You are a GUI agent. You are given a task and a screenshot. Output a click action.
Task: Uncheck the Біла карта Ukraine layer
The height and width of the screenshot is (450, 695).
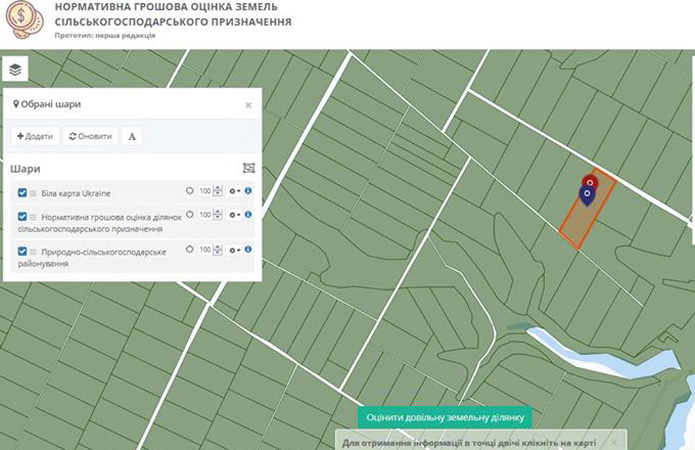click(22, 192)
